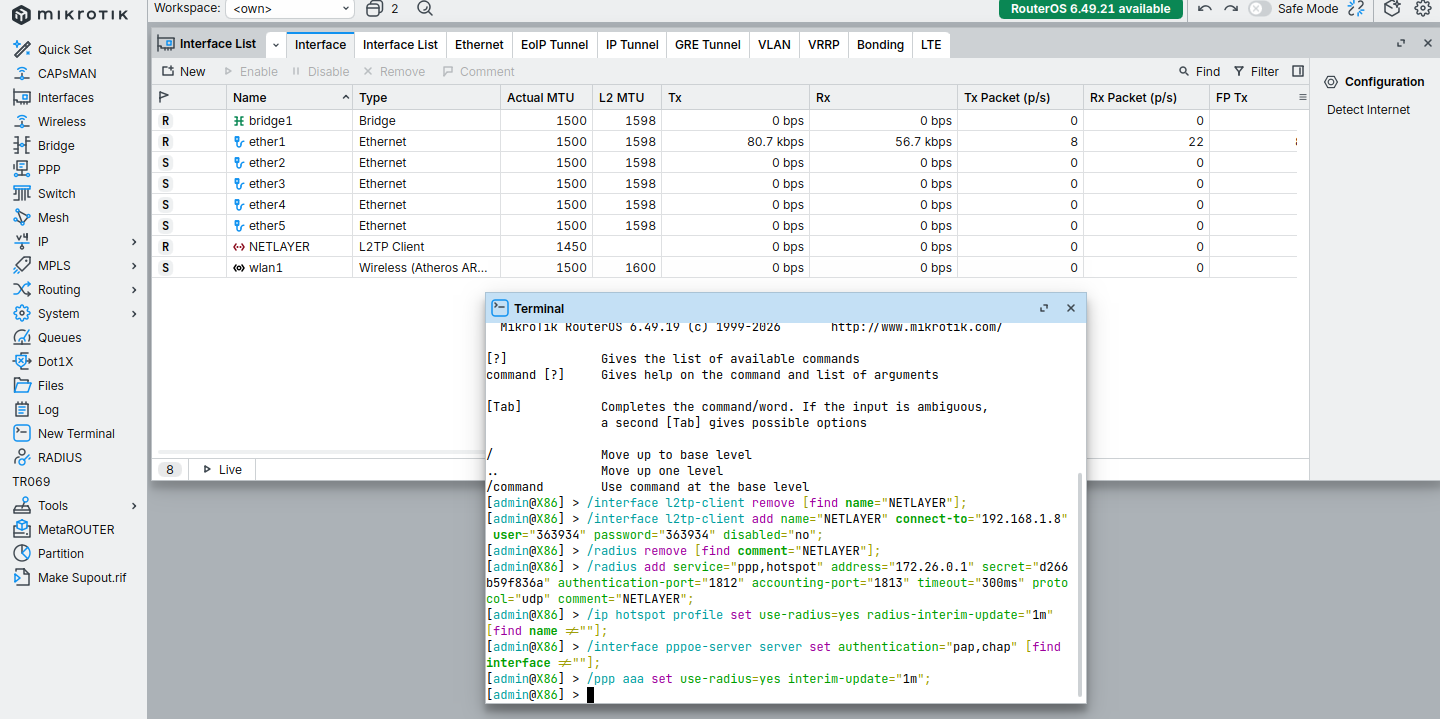
Task: Open the Mesh section
Action: (x=54, y=217)
